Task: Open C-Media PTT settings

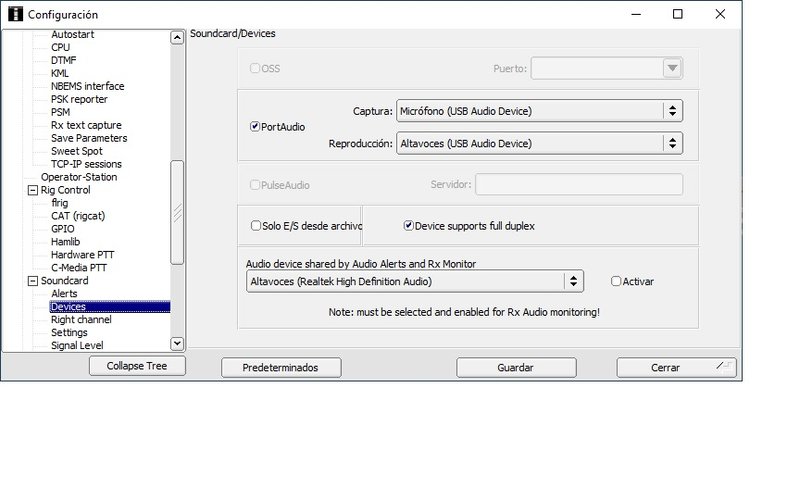Action: [79, 268]
